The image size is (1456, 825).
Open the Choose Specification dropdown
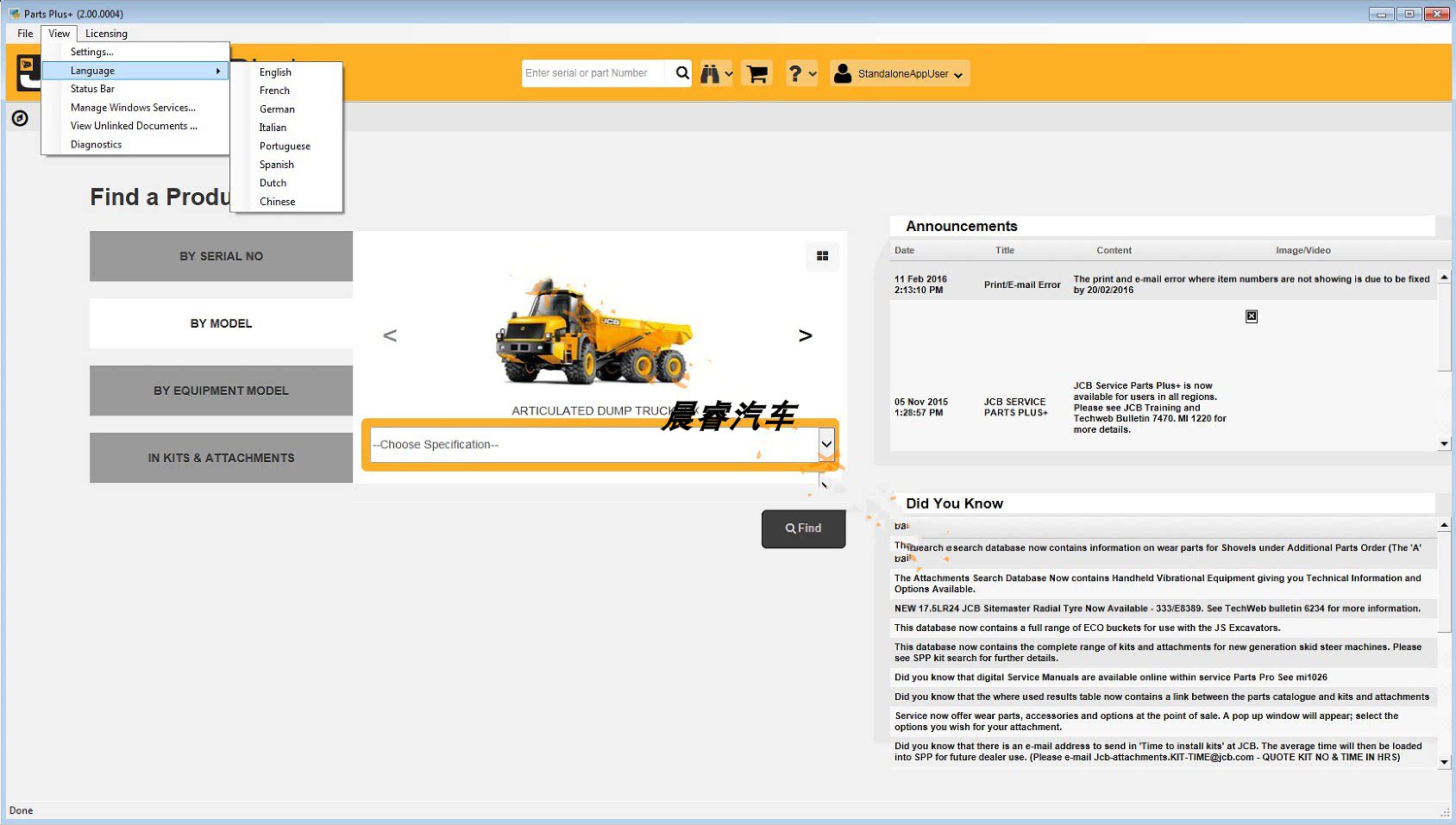826,445
